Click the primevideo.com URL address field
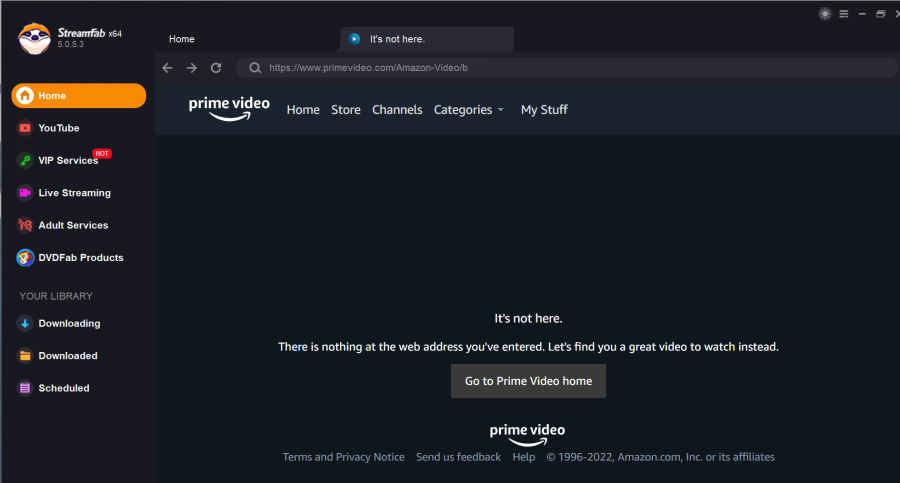The height and width of the screenshot is (483, 900). pyautogui.click(x=567, y=68)
